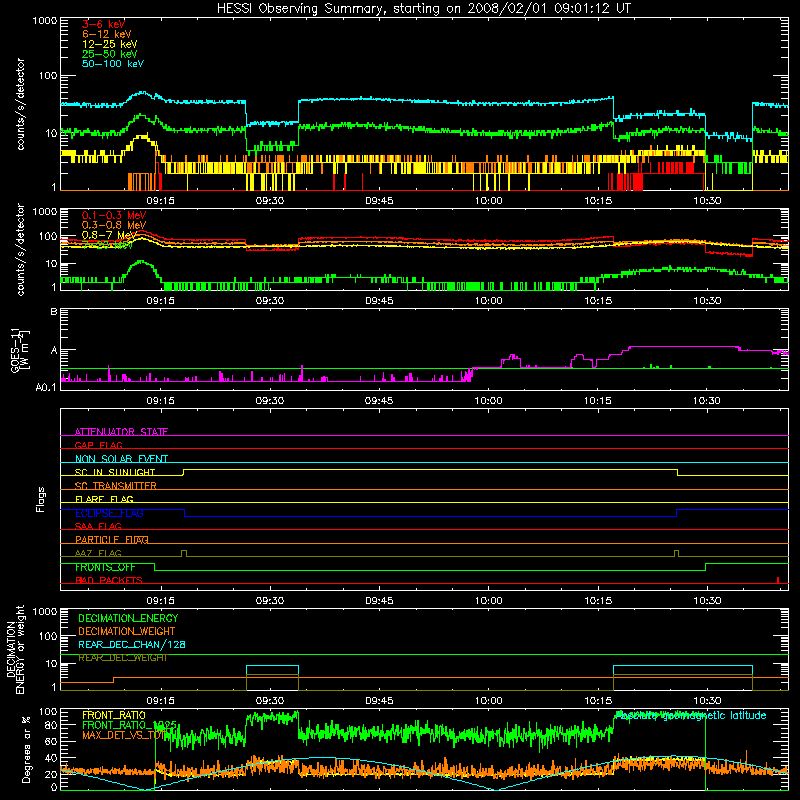Select the 12-25 keV legend label
This screenshot has height=800, width=800.
pos(110,44)
